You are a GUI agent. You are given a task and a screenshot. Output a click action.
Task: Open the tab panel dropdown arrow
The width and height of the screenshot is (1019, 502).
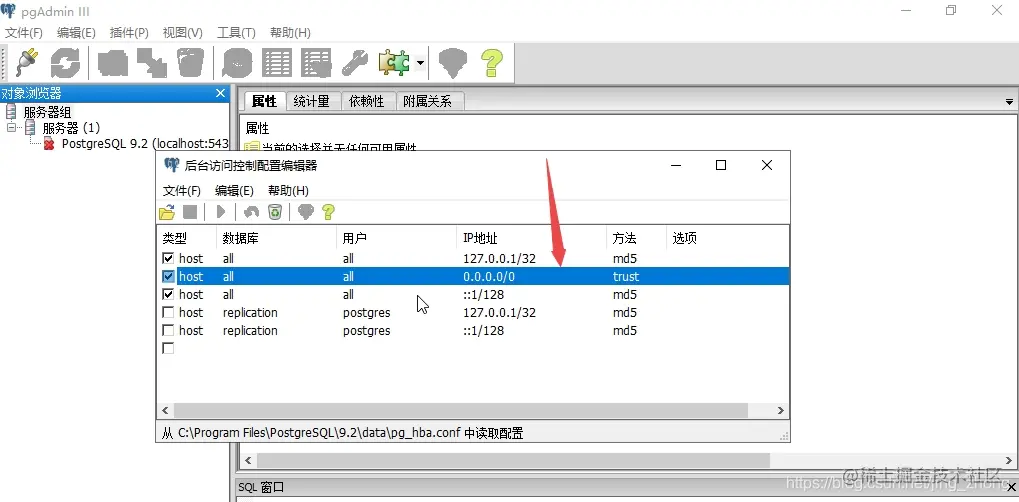click(1009, 102)
